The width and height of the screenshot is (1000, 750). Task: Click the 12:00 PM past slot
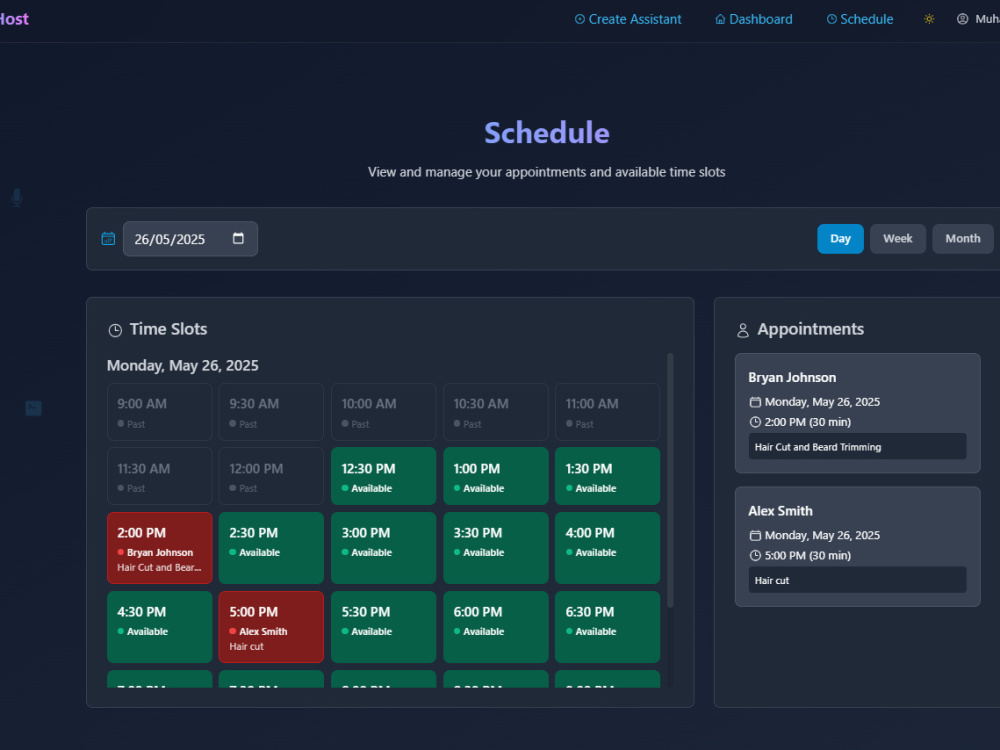(271, 476)
